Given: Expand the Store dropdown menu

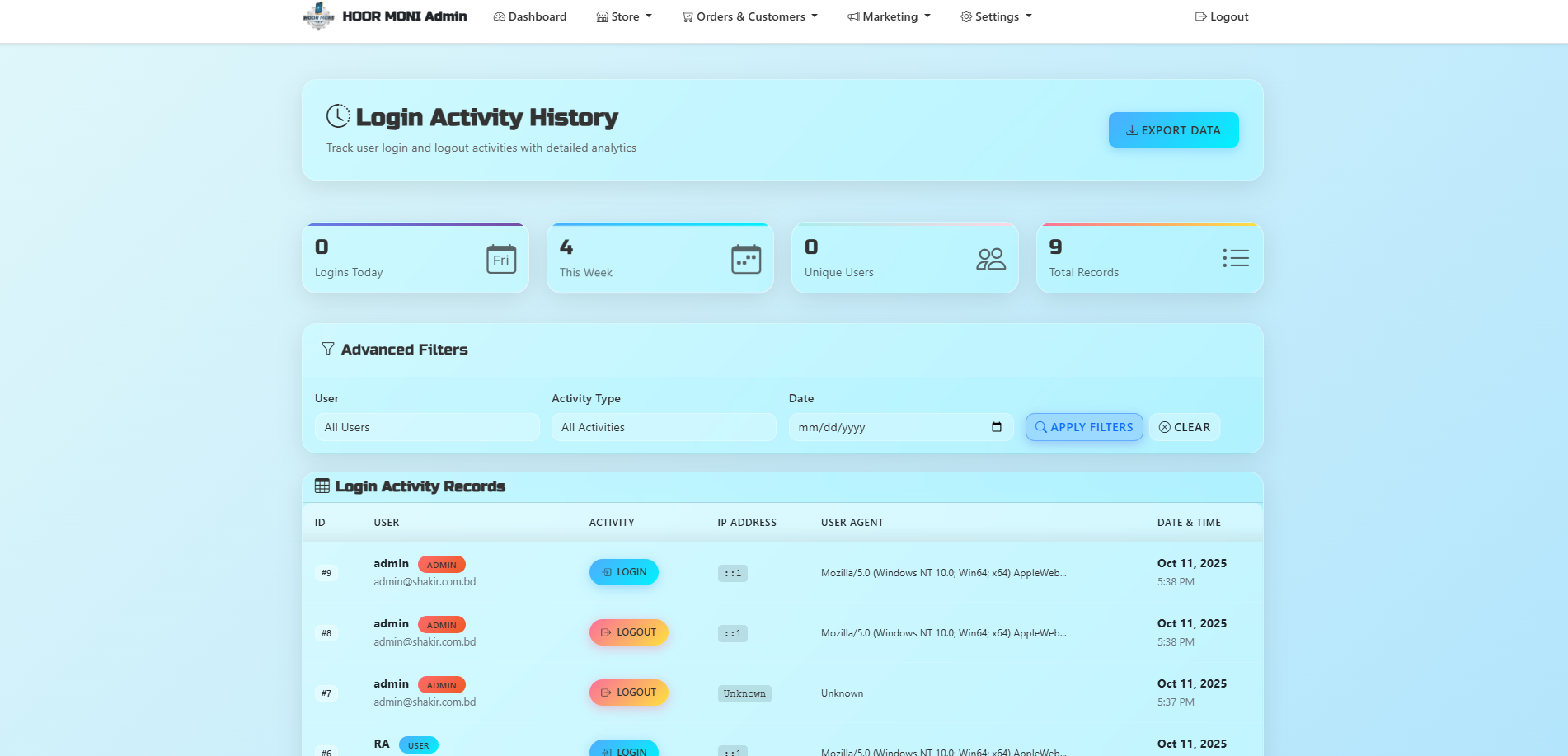Looking at the screenshot, I should (x=624, y=16).
